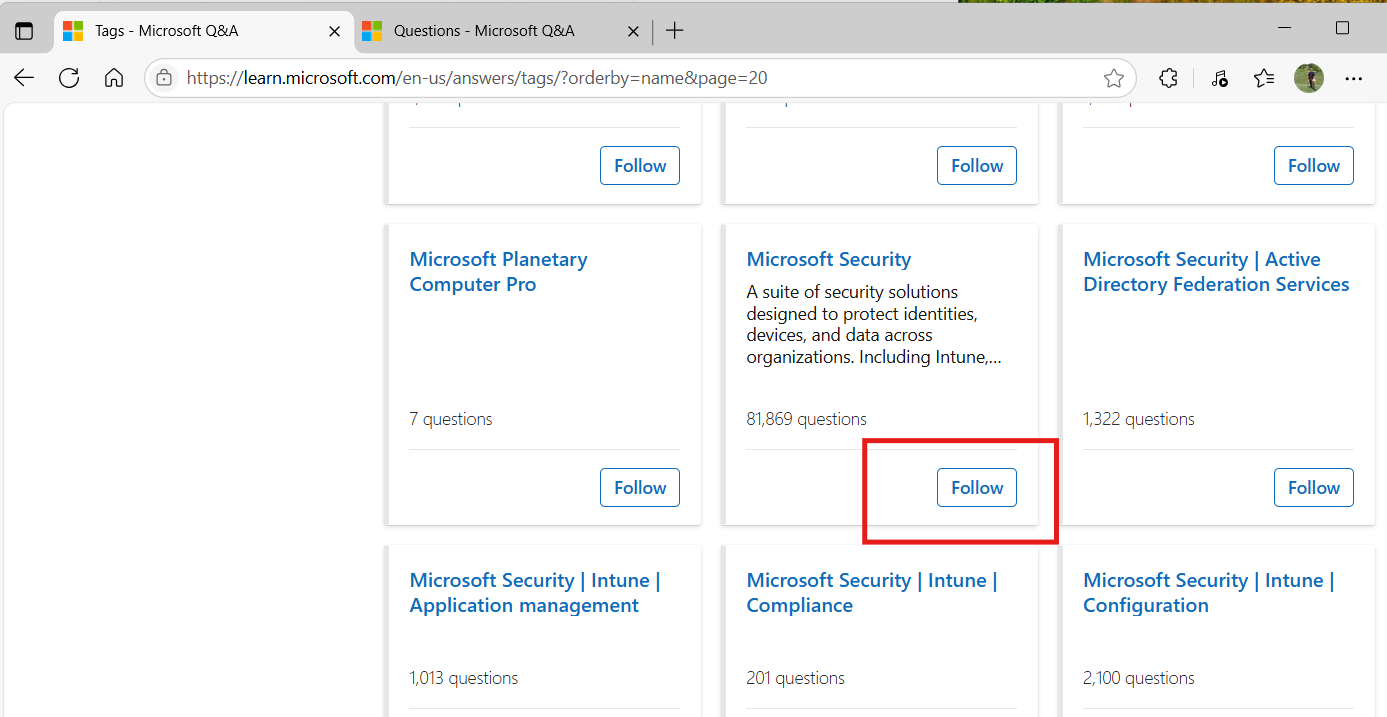
Task: Switch to Questions - Microsoft Q&A tab
Action: (503, 31)
